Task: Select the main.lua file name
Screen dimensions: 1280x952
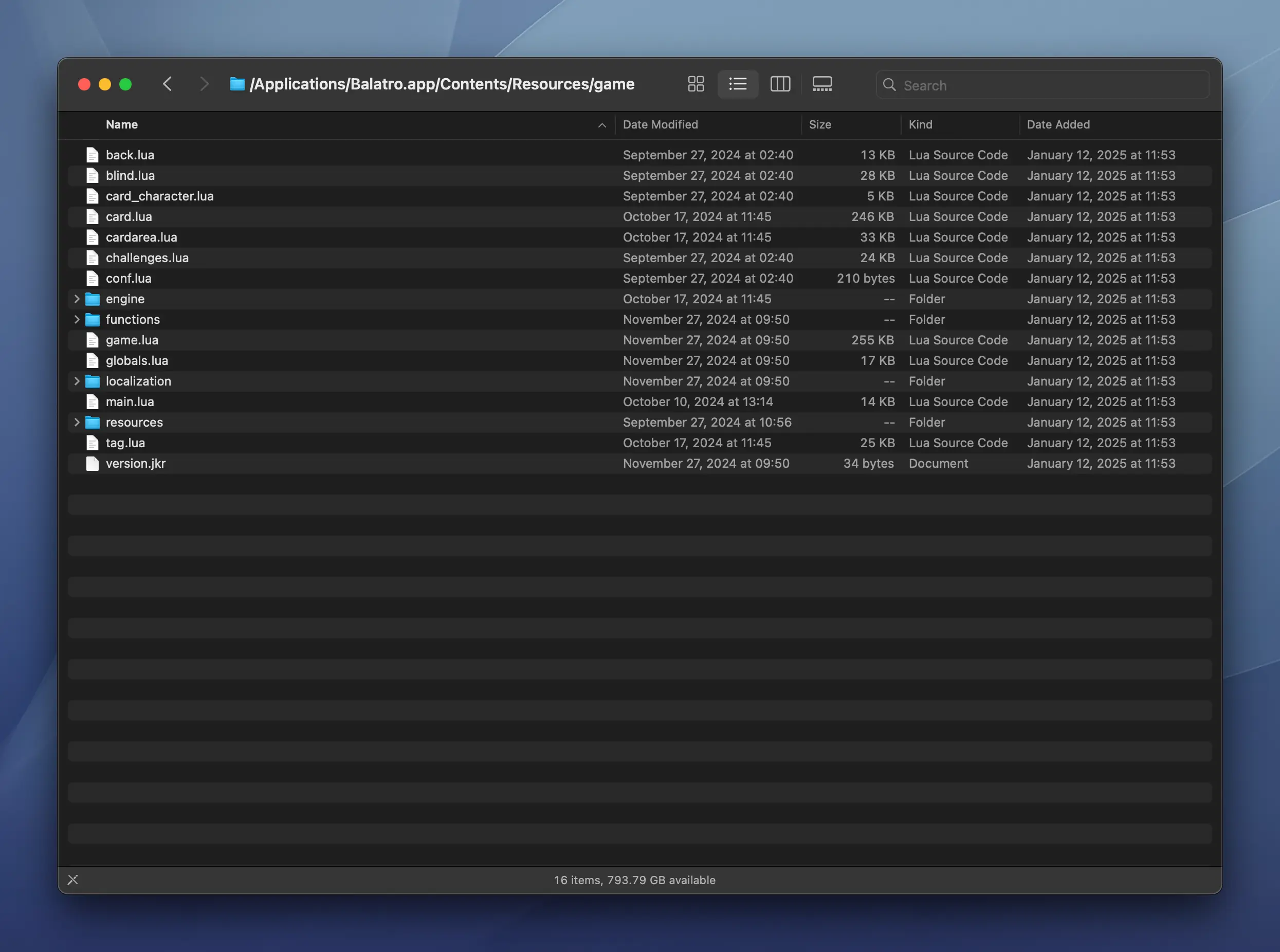Action: click(x=130, y=401)
